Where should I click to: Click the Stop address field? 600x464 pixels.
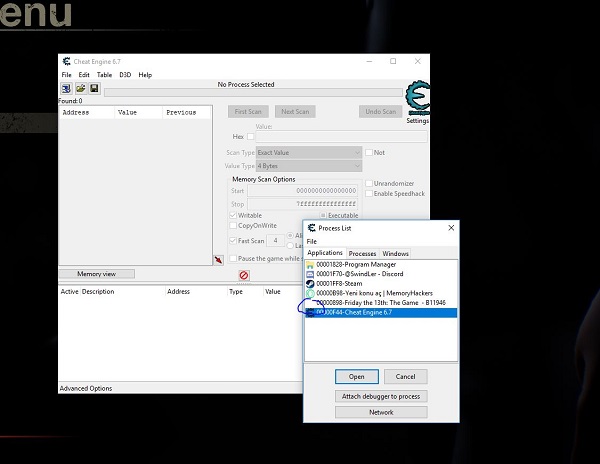pyautogui.click(x=302, y=204)
